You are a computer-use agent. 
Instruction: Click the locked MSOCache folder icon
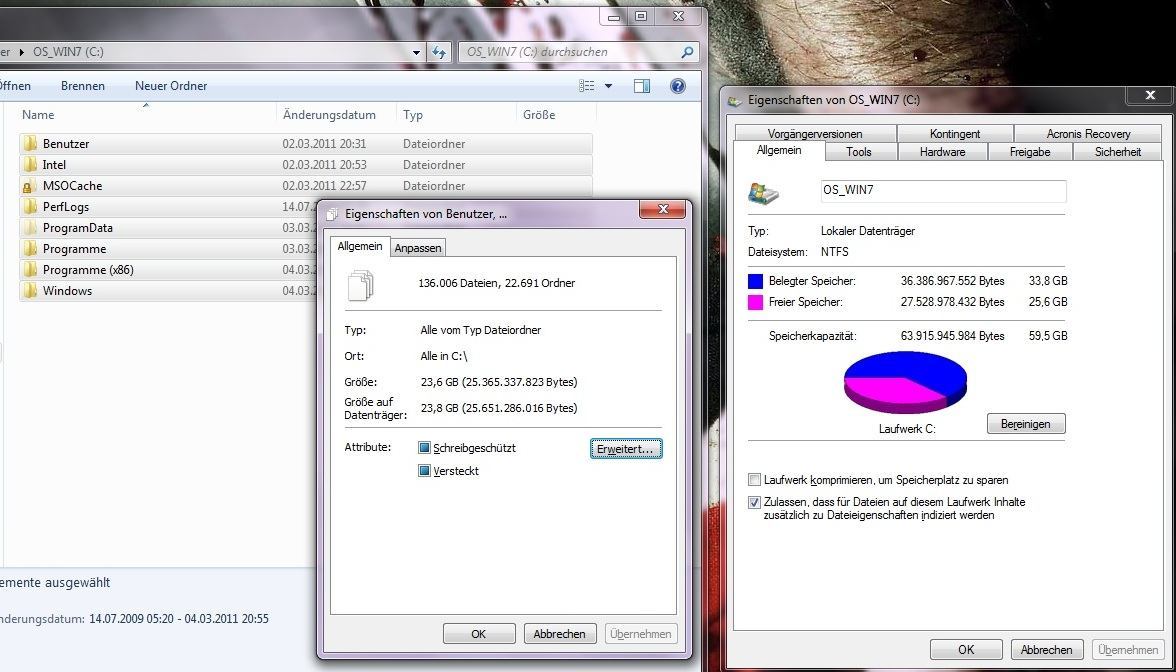(30, 185)
